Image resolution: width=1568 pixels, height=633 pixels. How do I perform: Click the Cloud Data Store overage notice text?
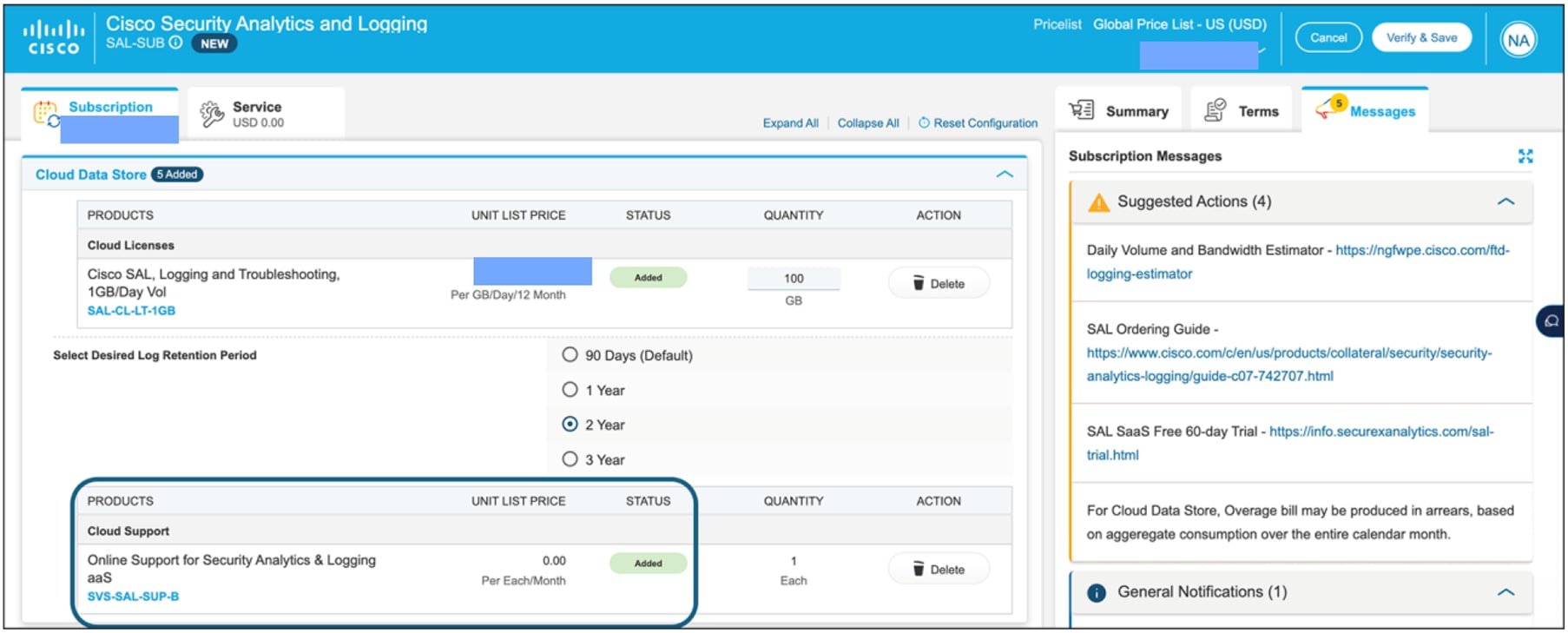click(1300, 523)
